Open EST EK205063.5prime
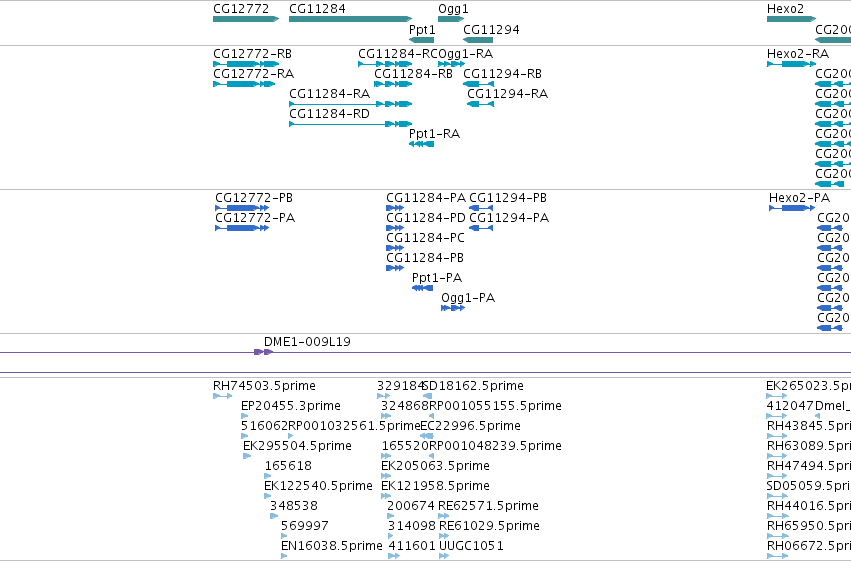Screen dimensions: 851x561 coord(386,476)
